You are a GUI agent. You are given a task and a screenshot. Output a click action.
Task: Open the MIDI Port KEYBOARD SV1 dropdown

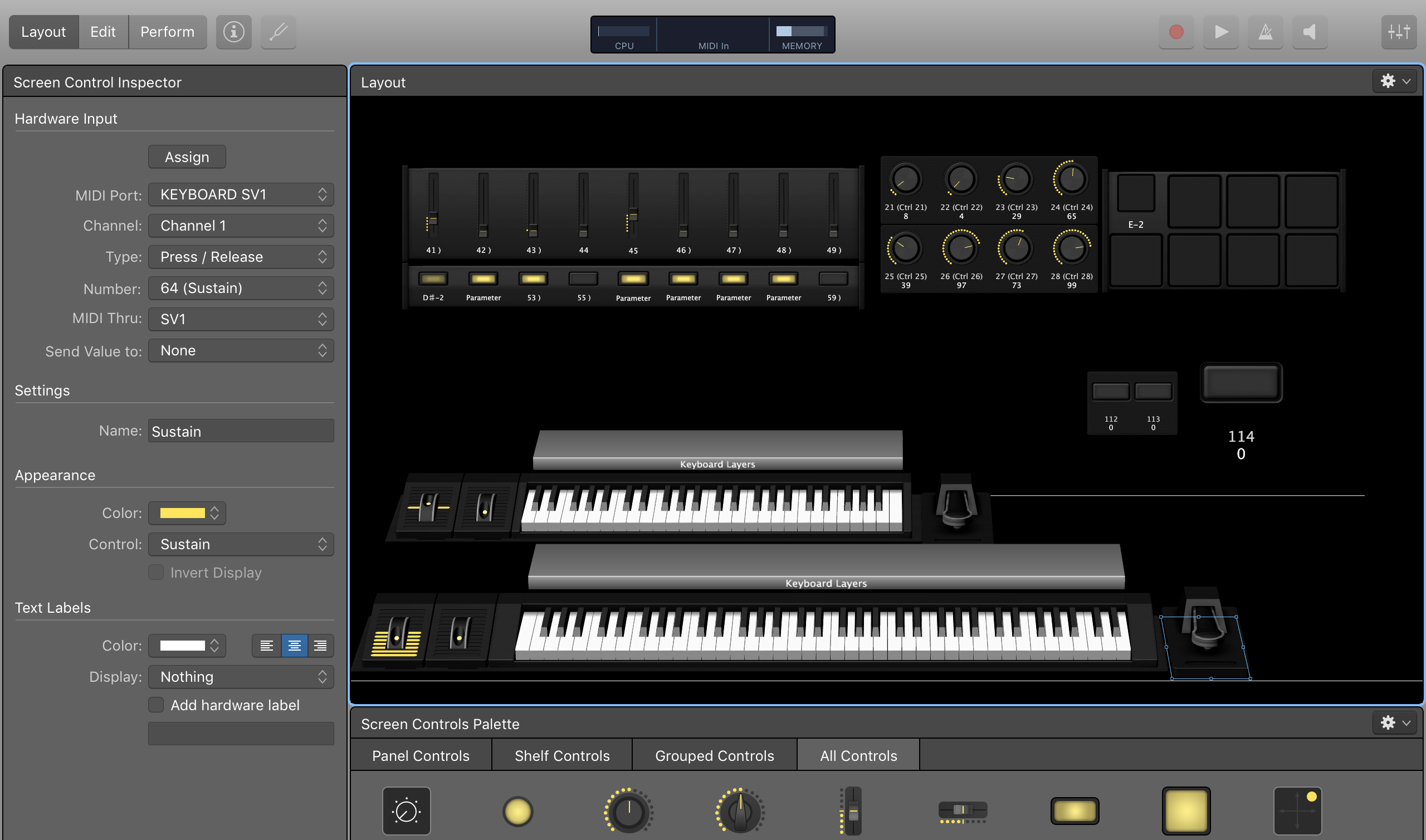click(241, 195)
